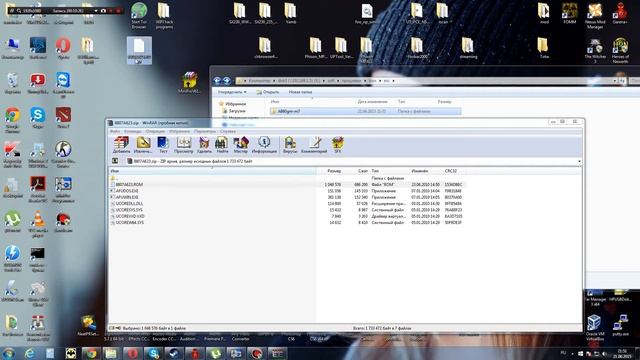The height and width of the screenshot is (360, 640).
Task: Select the UCOREW64.SYS row
Action: tap(287, 222)
